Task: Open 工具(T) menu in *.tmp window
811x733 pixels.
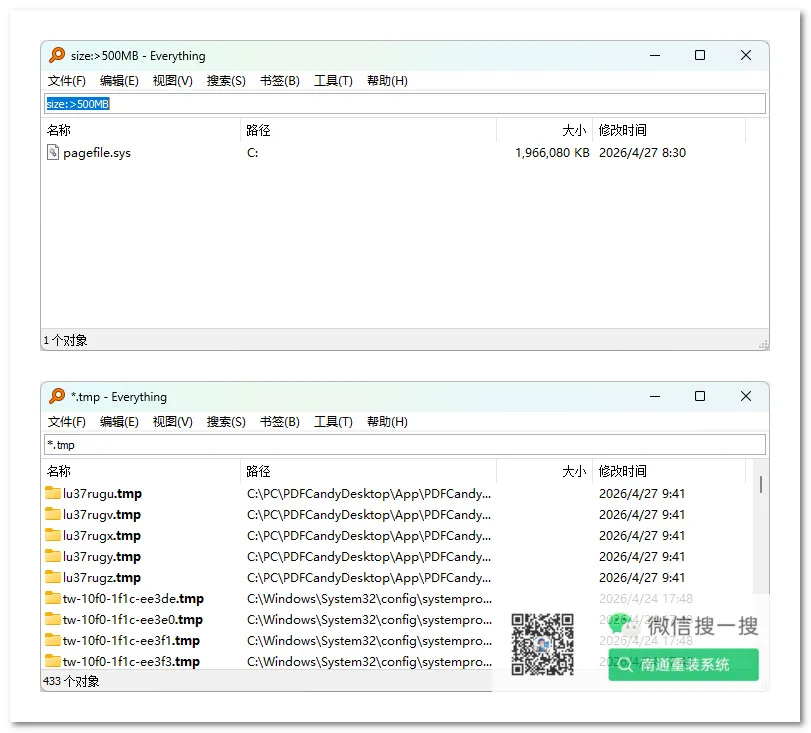Action: (333, 422)
